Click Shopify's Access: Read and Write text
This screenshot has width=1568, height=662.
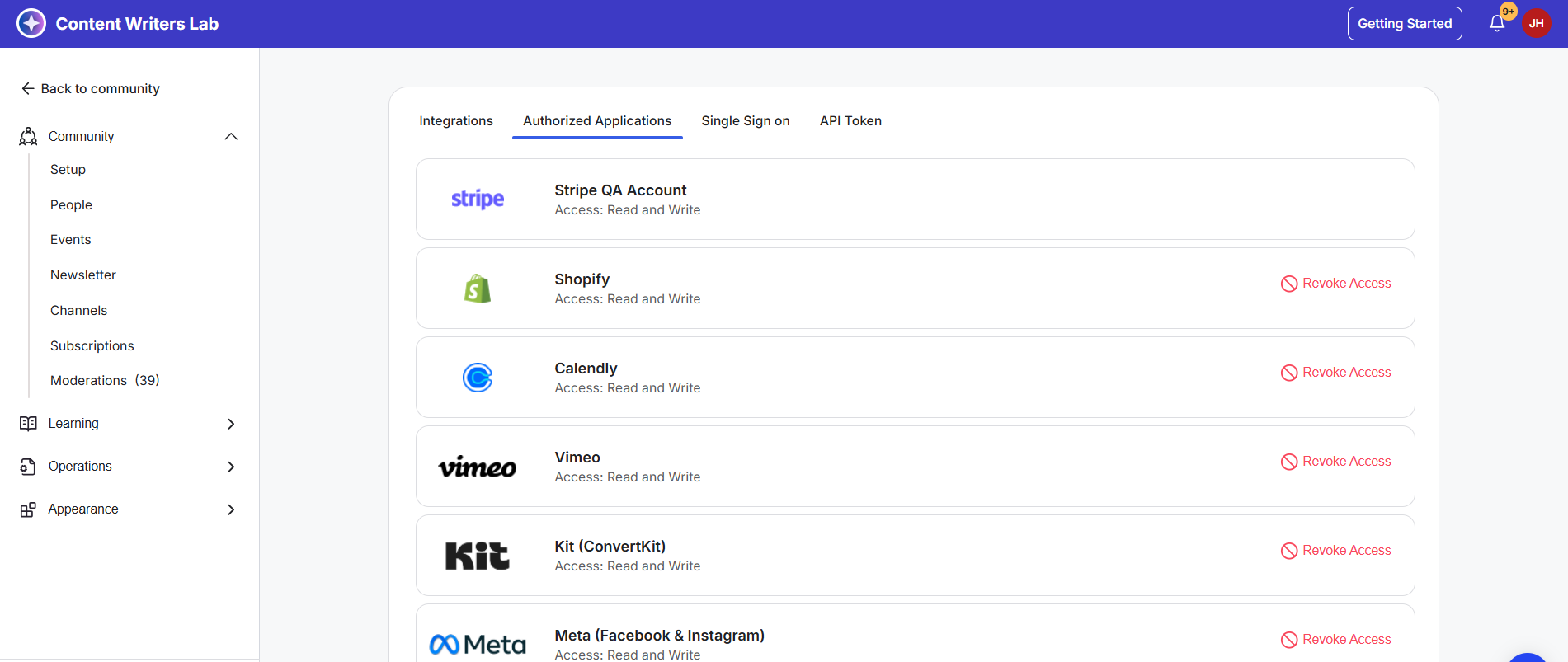[628, 299]
